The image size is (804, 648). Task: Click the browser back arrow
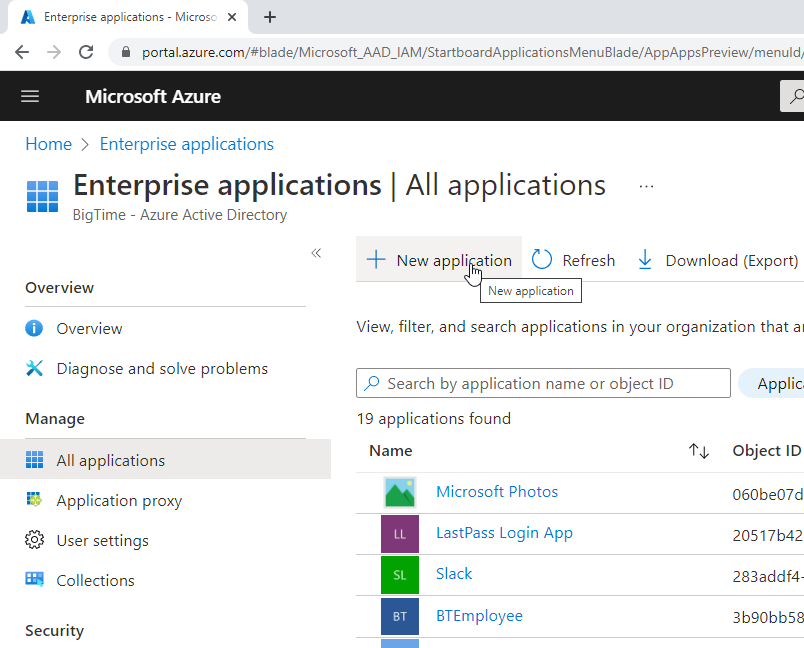22,52
